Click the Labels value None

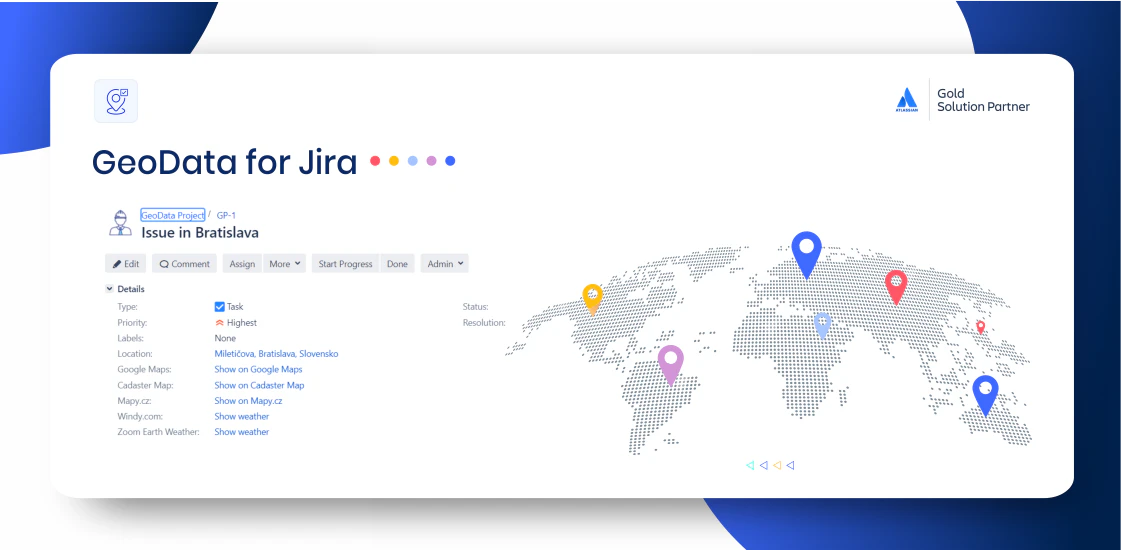coord(225,338)
